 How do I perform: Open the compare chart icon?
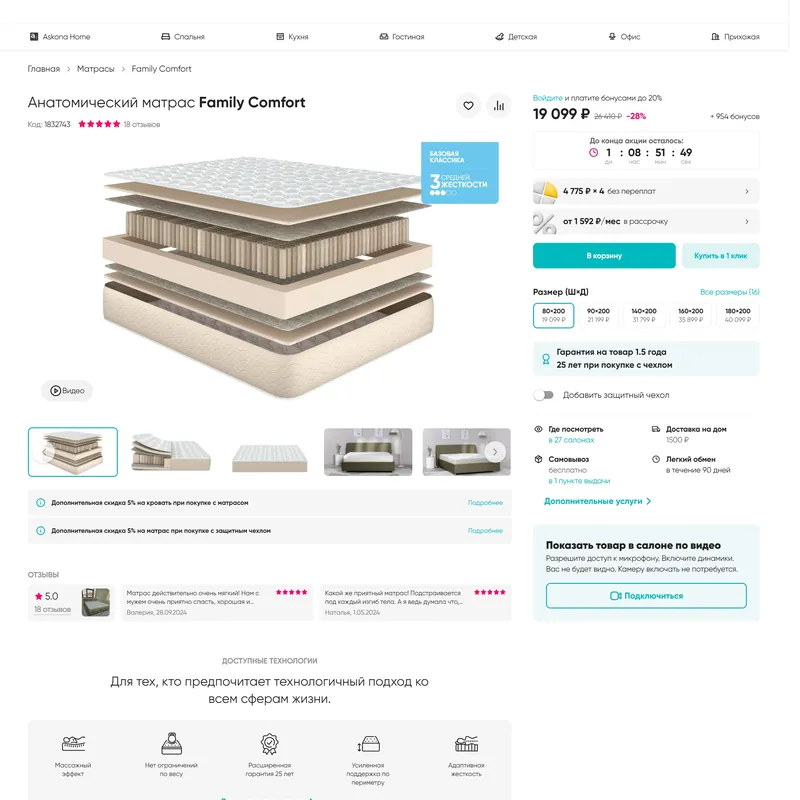pos(498,106)
